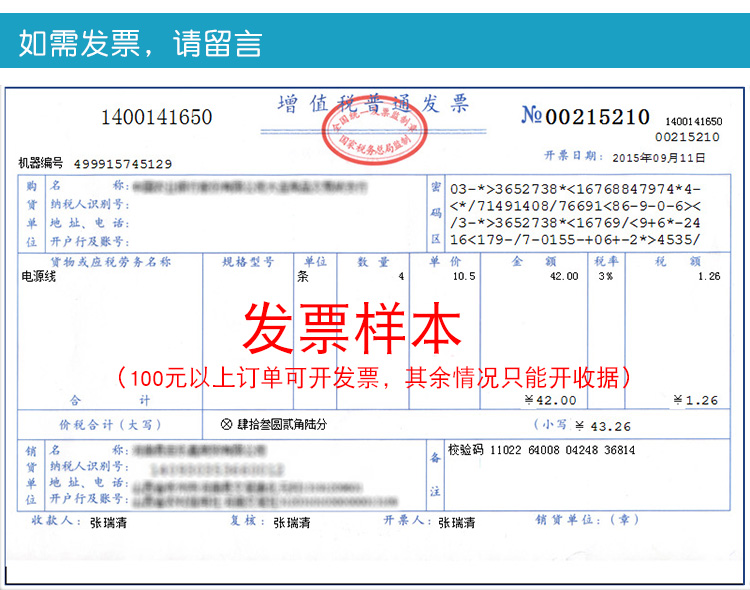The height and width of the screenshot is (590, 750).
Task: Click the banner heading 如需发票，请留言
Action: (140, 44)
